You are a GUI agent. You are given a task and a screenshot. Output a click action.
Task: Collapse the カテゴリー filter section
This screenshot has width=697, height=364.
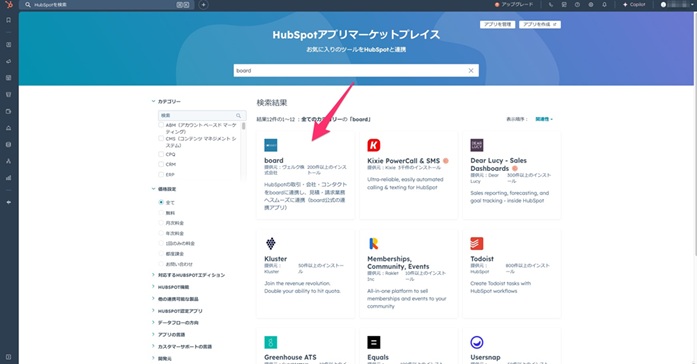[167, 102]
